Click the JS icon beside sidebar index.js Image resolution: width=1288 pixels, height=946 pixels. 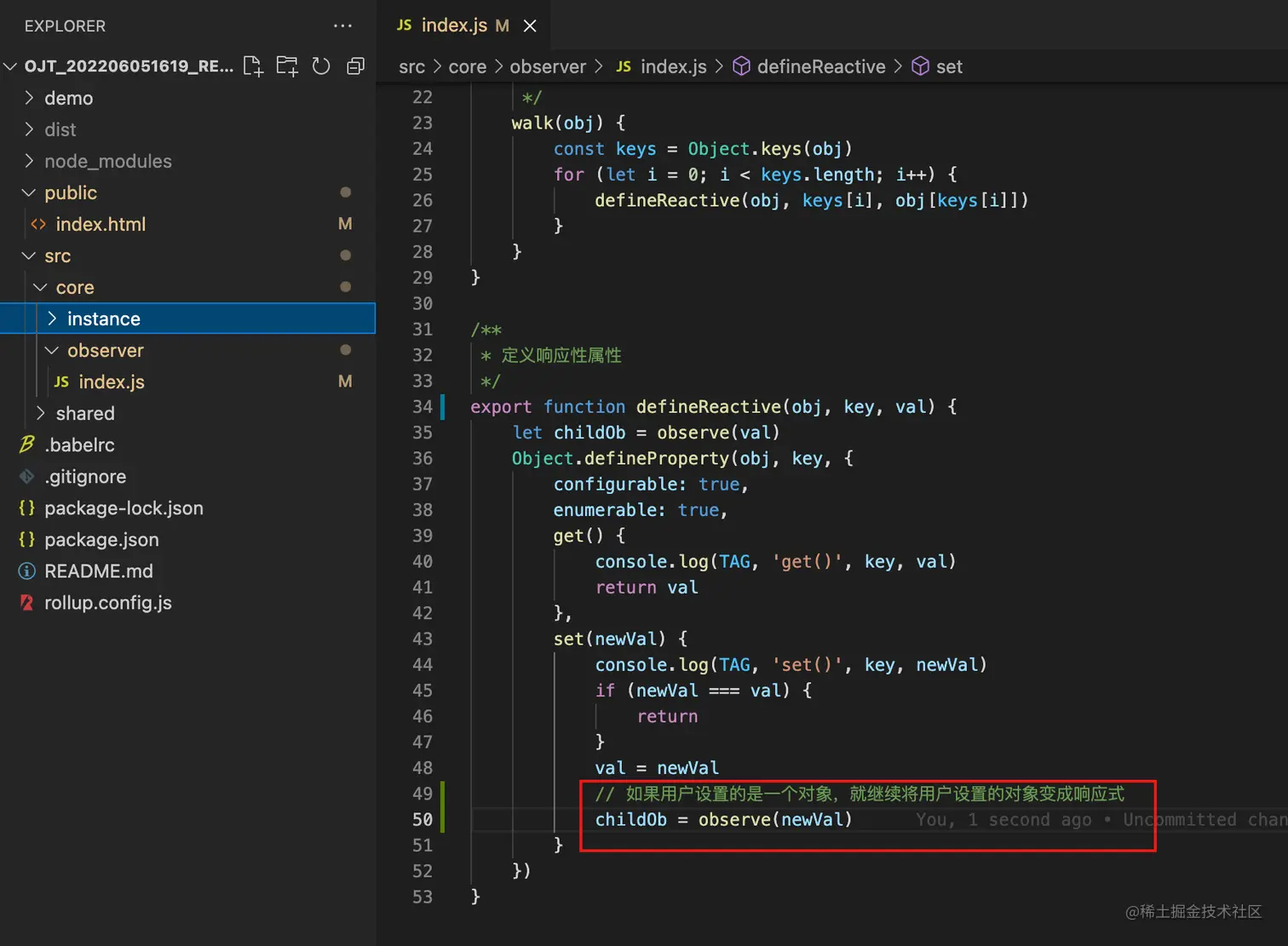[61, 381]
